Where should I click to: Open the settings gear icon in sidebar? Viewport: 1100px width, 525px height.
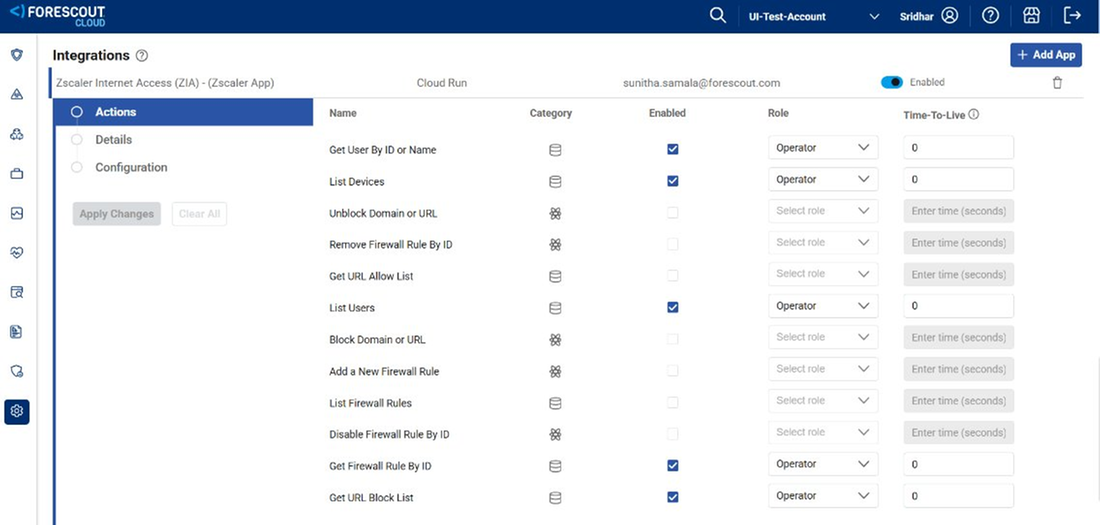point(17,411)
